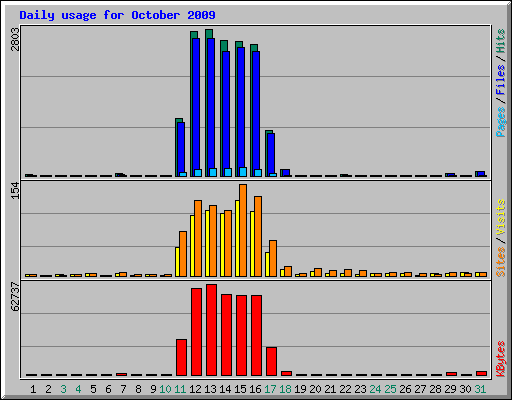Select the red KBytes bar for day 12
This screenshot has width=512, height=400.
click(196, 332)
